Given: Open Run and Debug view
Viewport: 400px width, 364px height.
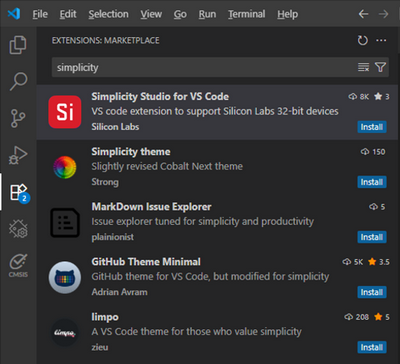Looking at the screenshot, I should (x=18, y=155).
